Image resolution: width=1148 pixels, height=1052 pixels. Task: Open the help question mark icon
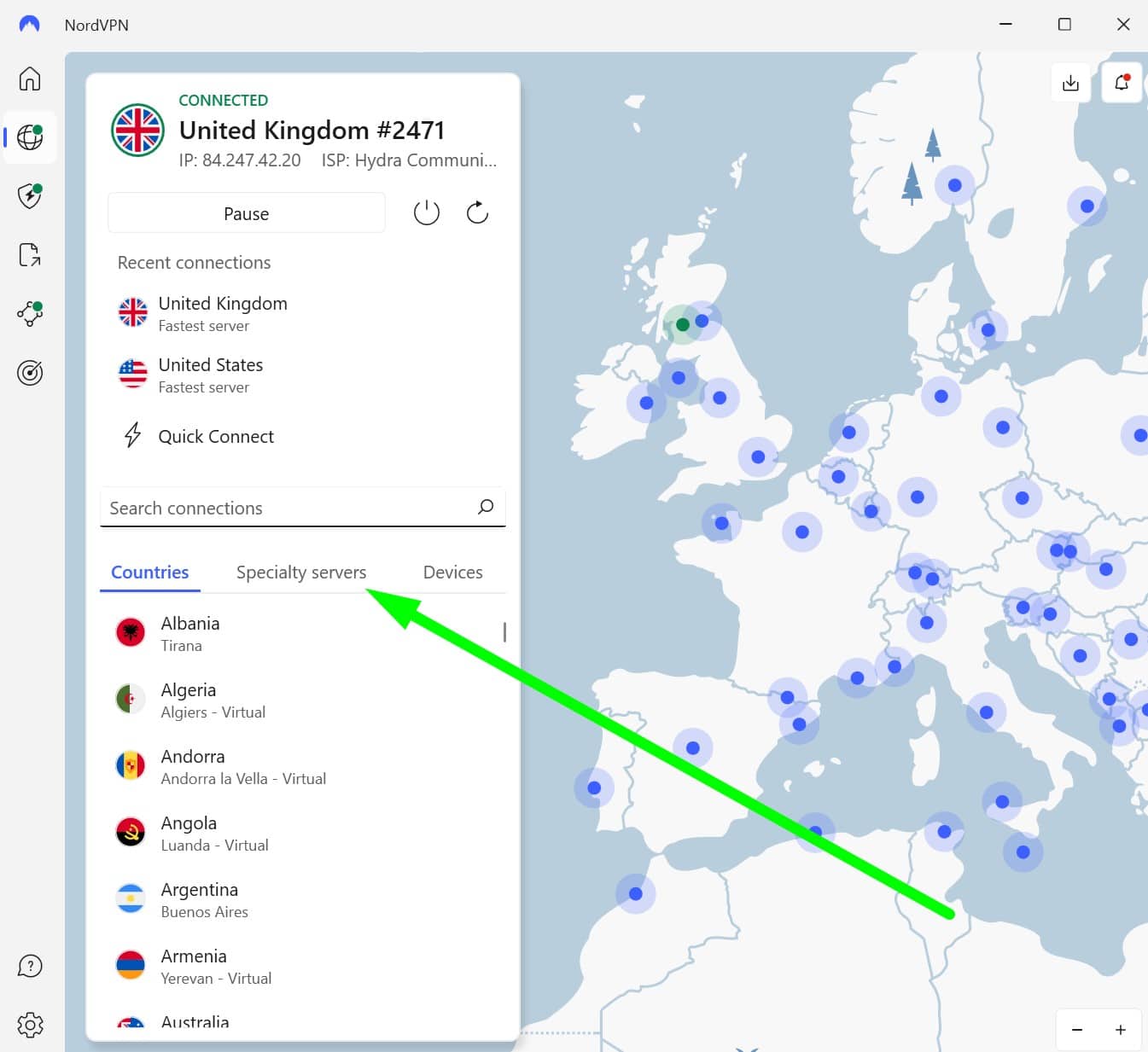click(x=30, y=966)
